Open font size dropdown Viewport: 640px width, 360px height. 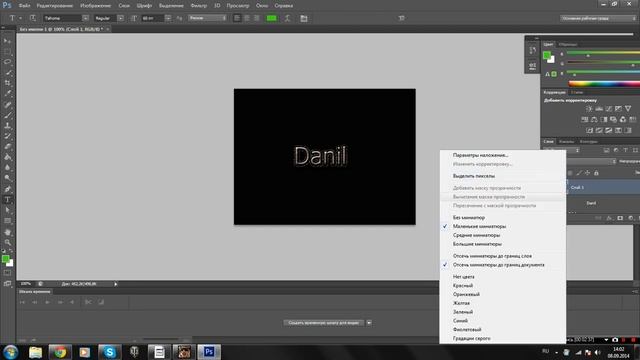[x=168, y=18]
